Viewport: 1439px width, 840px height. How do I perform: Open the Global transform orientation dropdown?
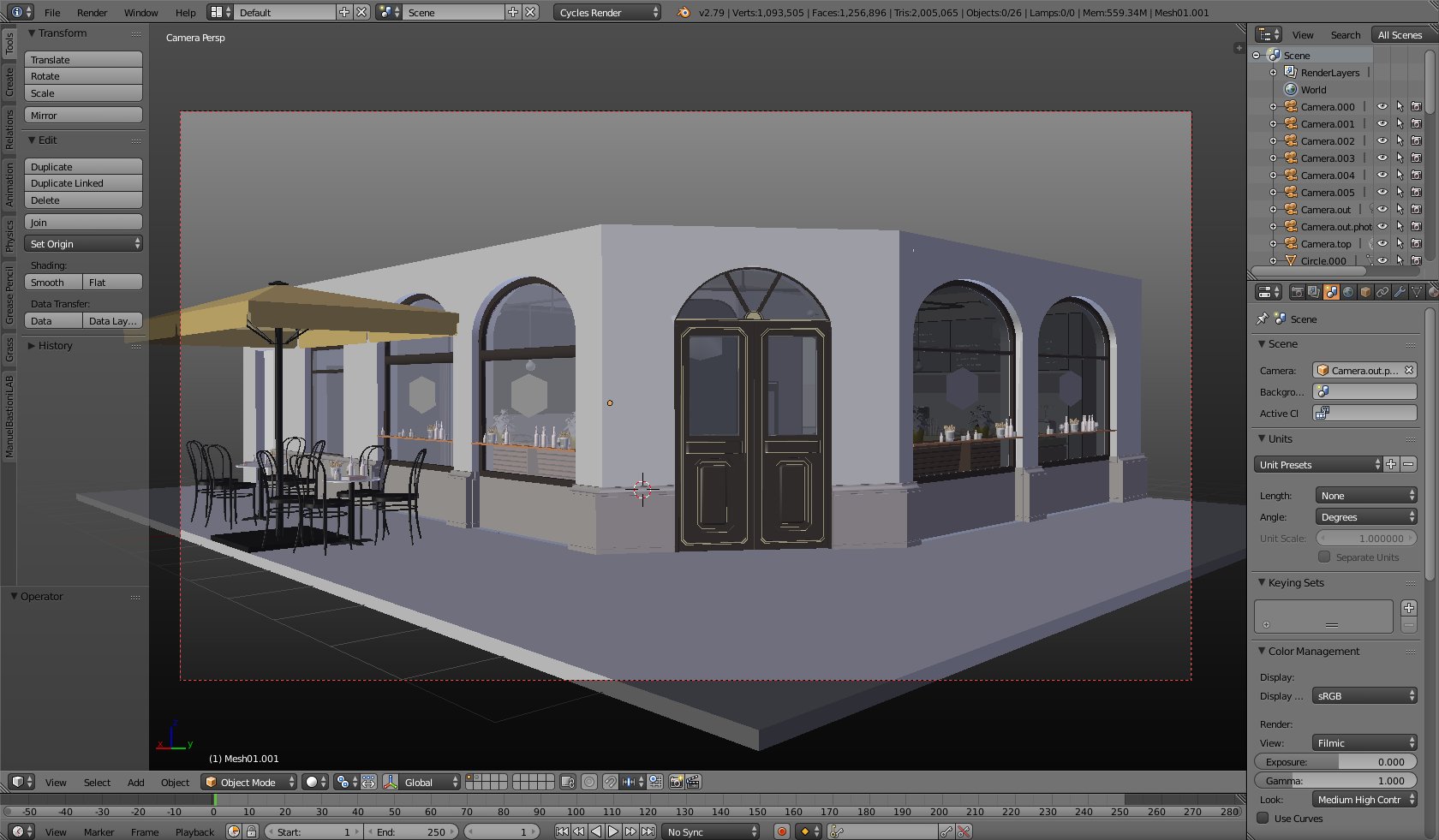coord(431,782)
